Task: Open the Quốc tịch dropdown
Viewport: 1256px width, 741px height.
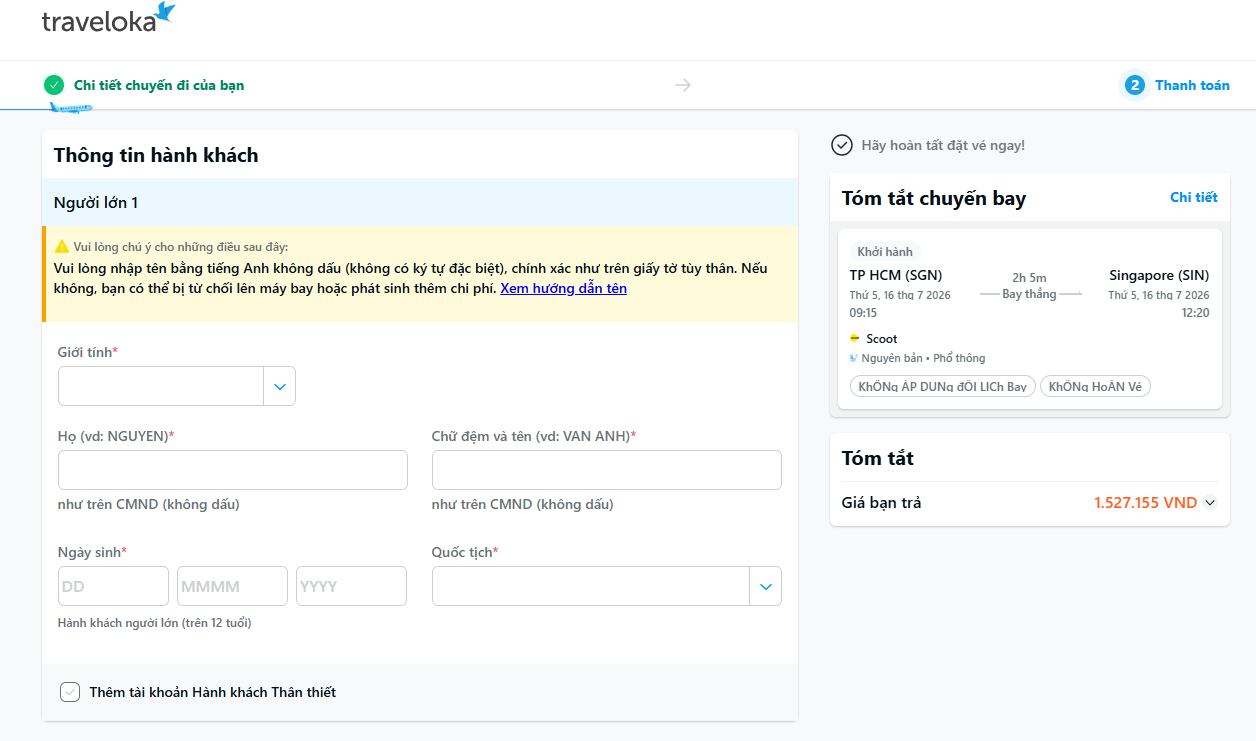Action: tap(607, 586)
